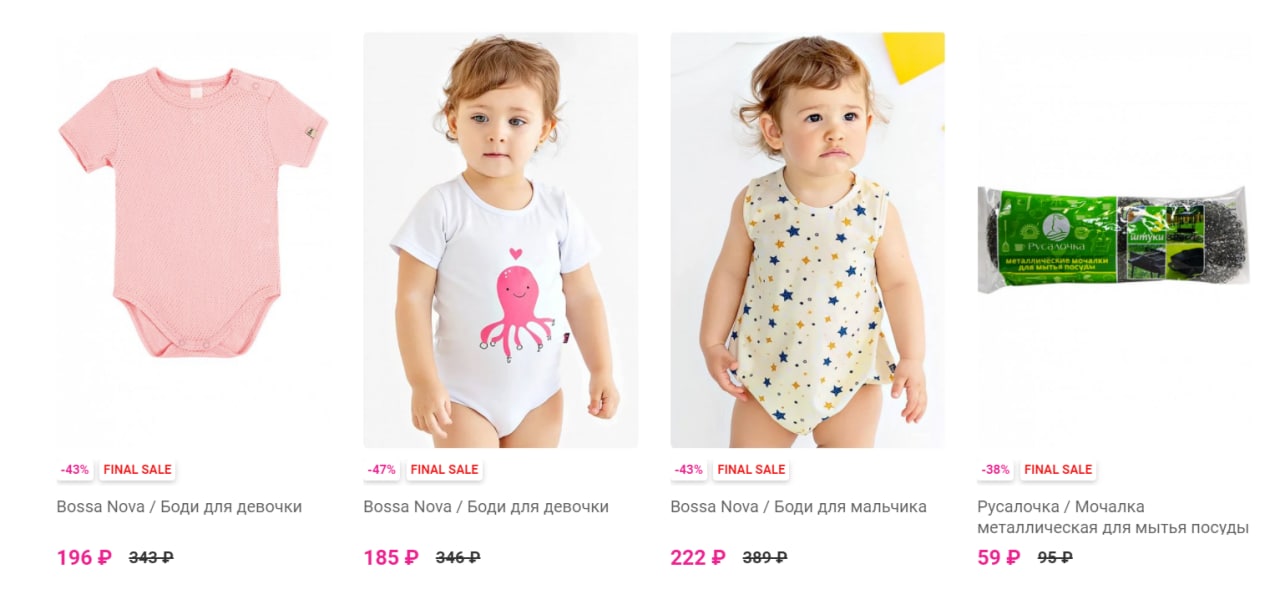Open the Bossa Nova link priced 196 ₽
The height and width of the screenshot is (599, 1280).
[179, 507]
